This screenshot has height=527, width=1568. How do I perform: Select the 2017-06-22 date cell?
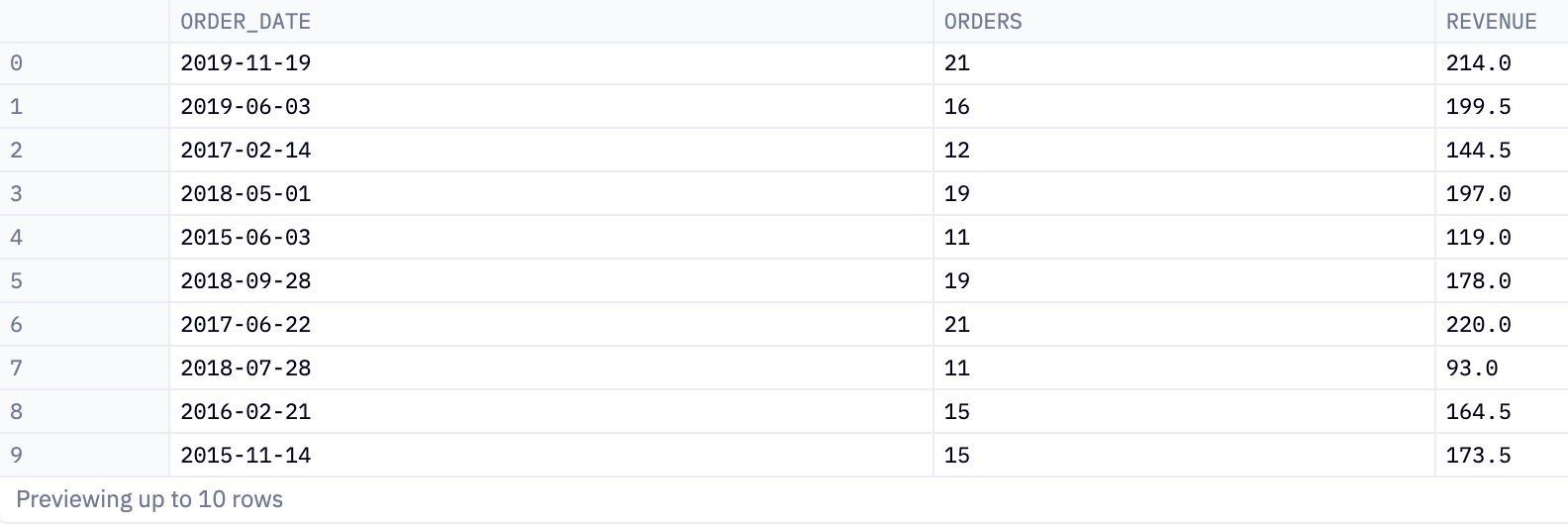tap(550, 325)
